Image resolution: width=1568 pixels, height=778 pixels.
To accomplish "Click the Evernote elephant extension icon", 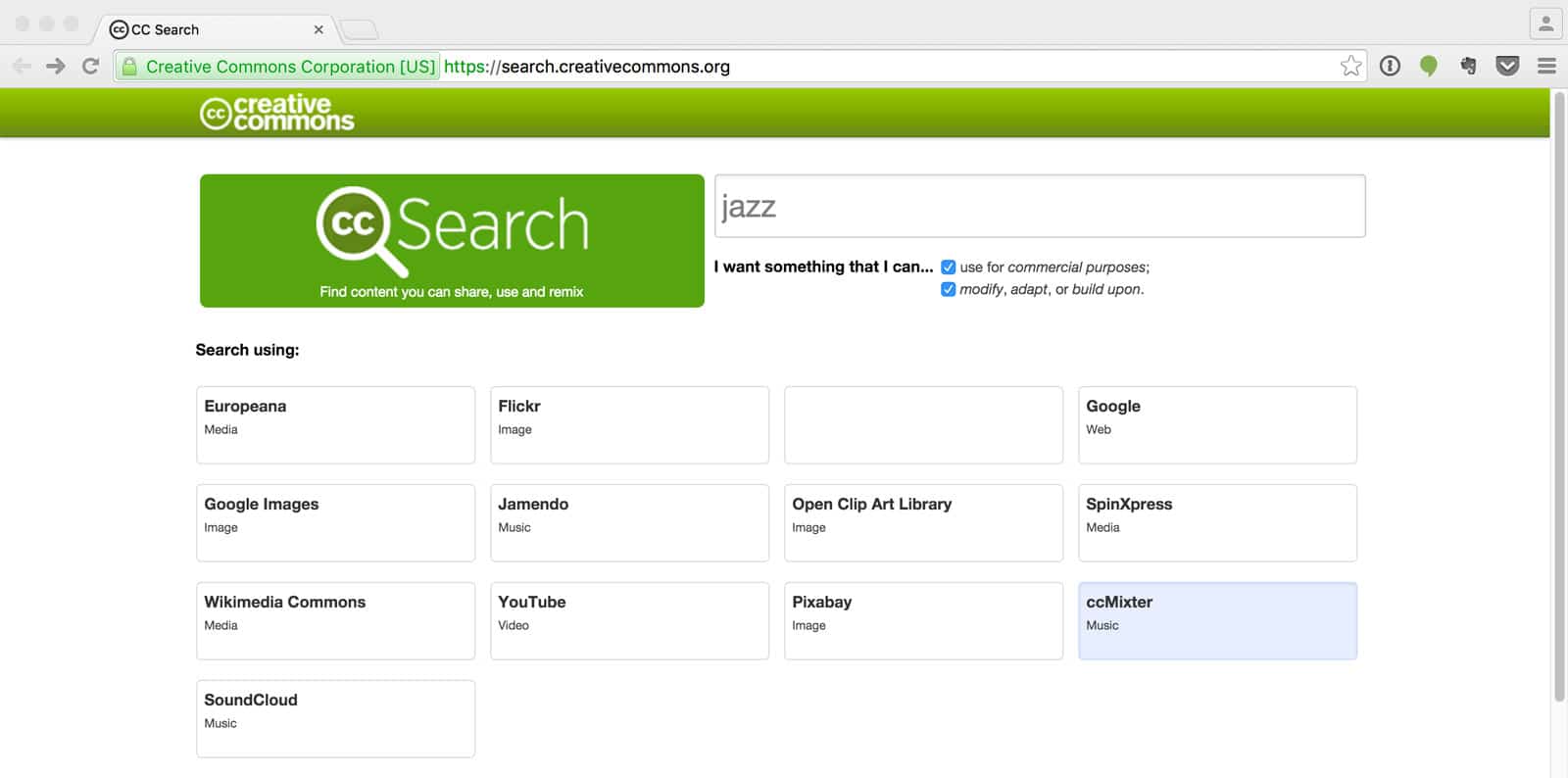I will click(1468, 67).
